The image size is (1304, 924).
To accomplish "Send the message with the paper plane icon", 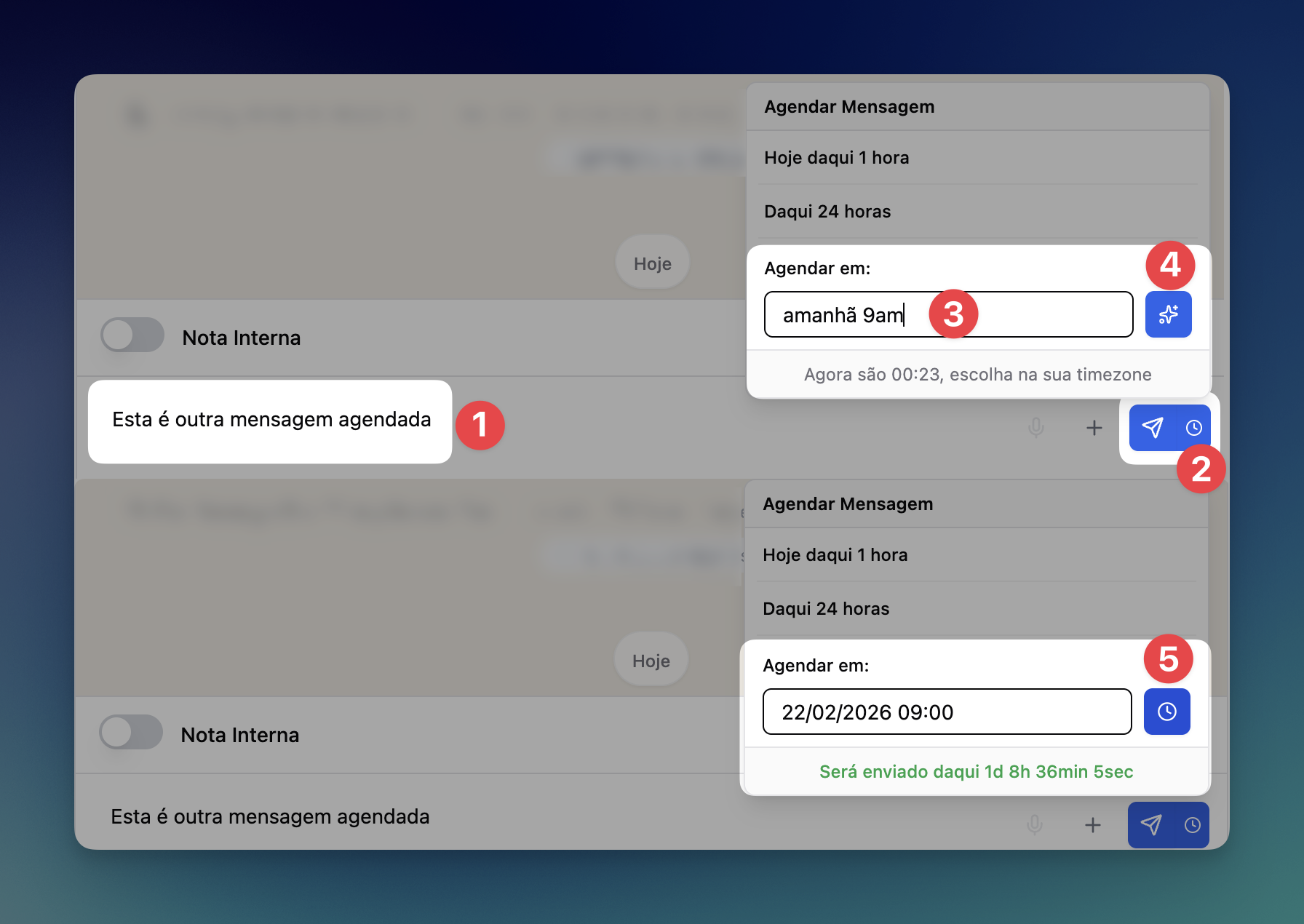I will (x=1153, y=428).
